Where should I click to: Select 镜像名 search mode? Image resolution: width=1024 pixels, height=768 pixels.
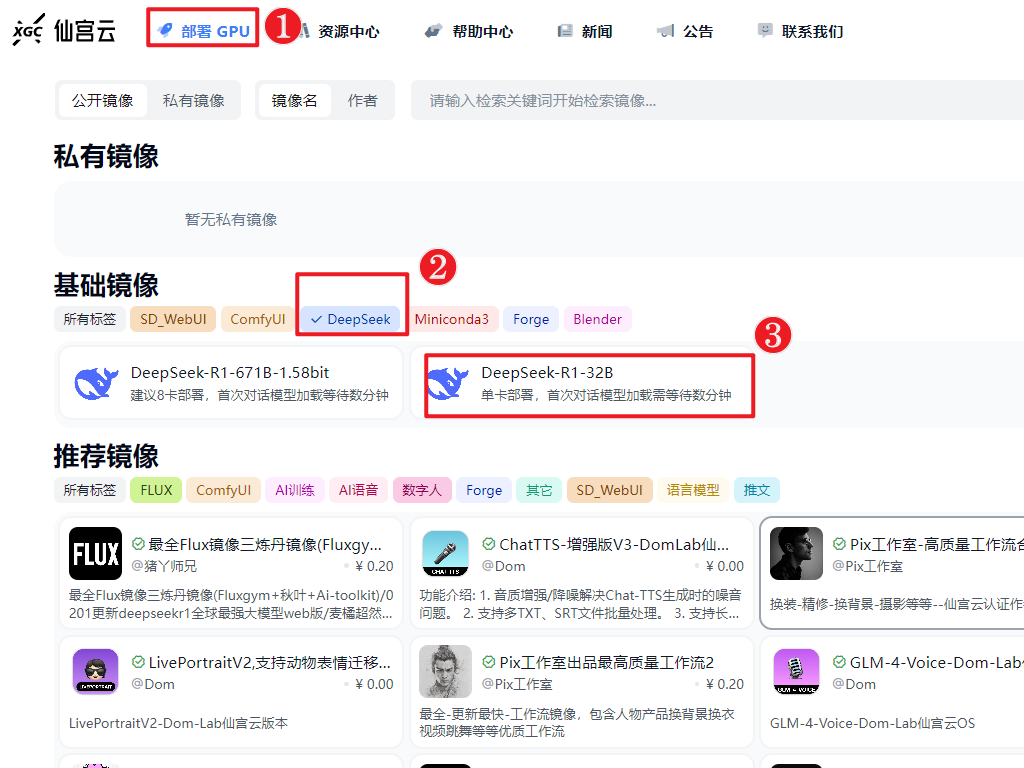coord(295,101)
